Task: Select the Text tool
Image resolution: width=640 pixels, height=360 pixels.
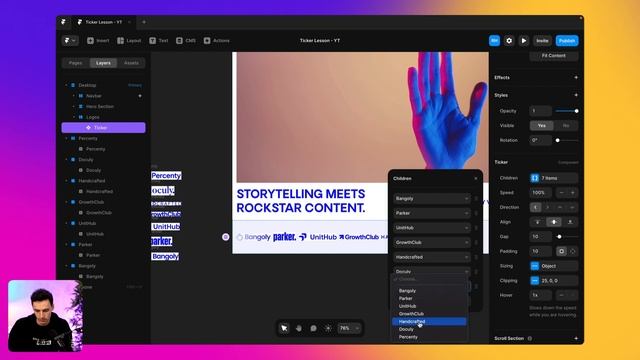Action: (158, 40)
